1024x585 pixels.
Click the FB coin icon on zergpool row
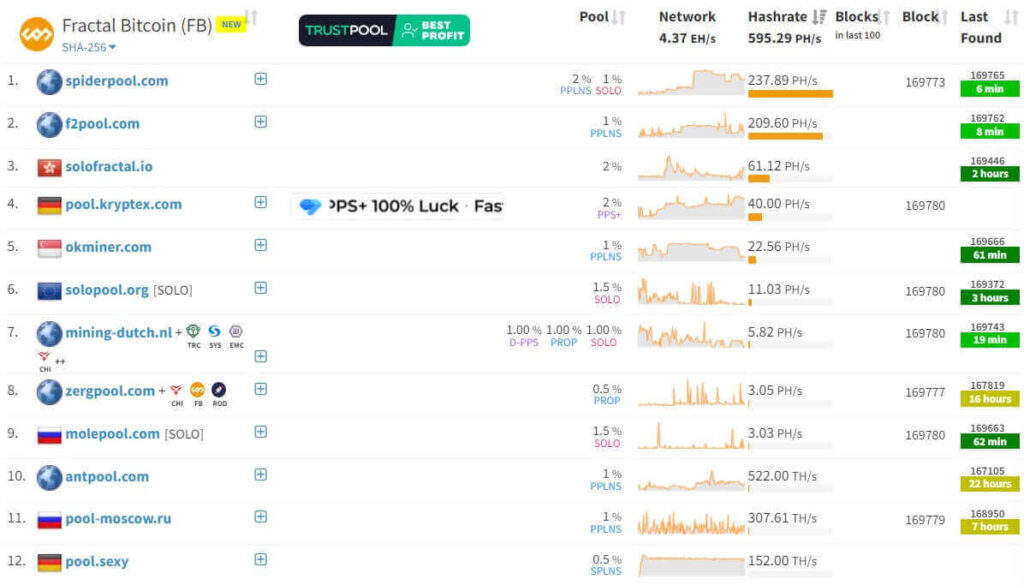(197, 390)
